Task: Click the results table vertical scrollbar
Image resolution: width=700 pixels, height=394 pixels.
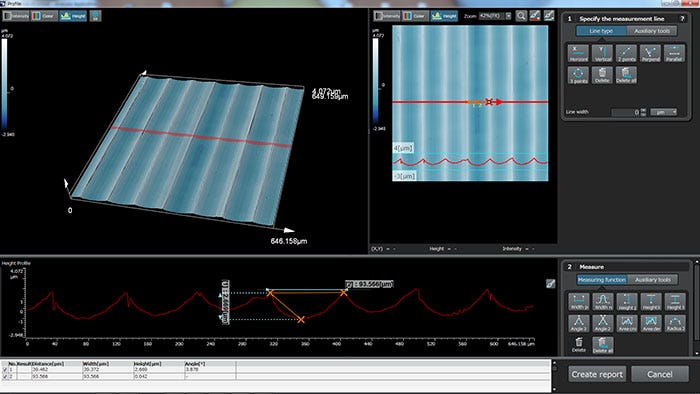Action: tap(554, 376)
